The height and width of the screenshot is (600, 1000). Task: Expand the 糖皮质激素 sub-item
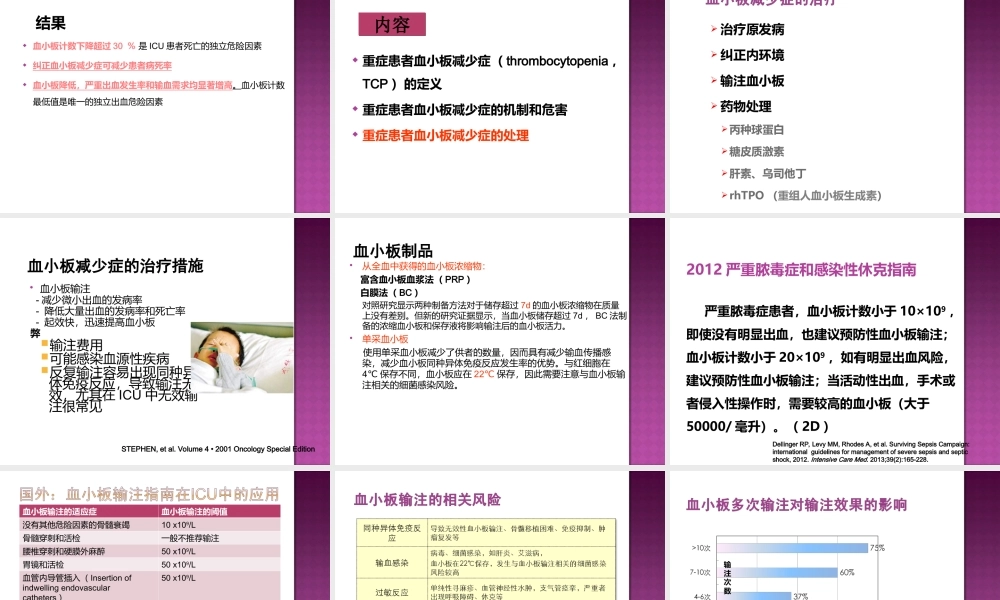tap(755, 151)
